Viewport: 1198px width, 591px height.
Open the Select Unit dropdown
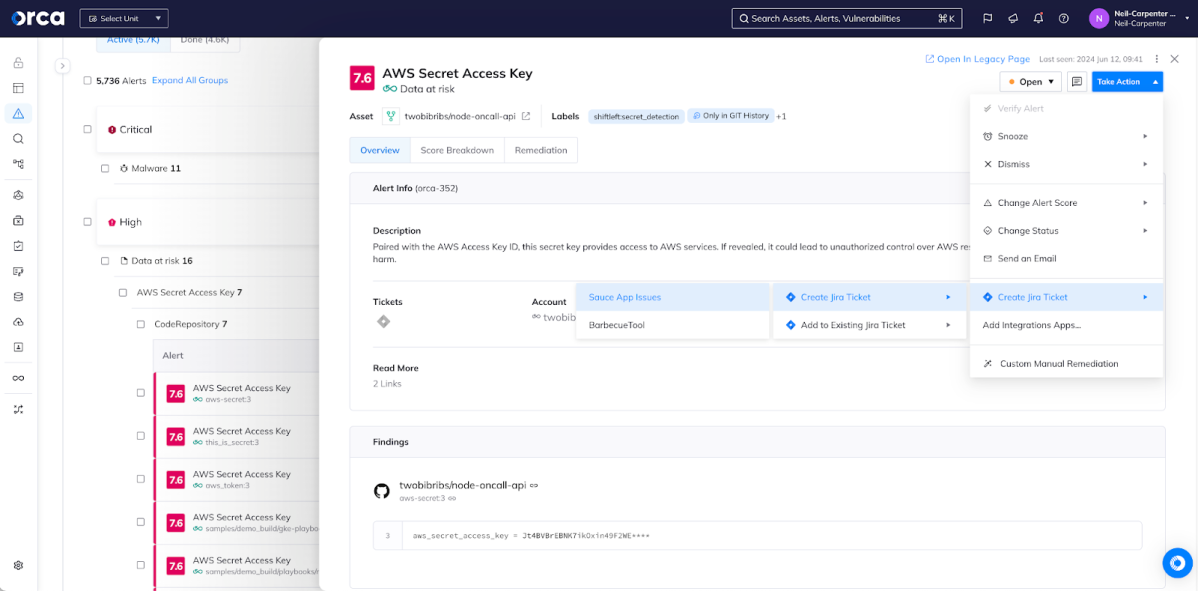124,18
